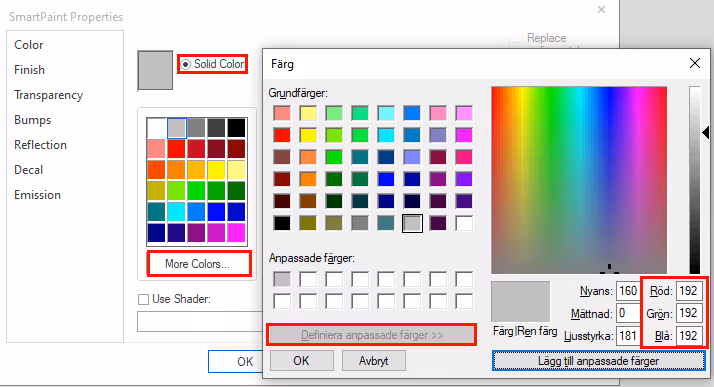Click Avbryt to cancel color selection
714x387 pixels.
click(373, 361)
